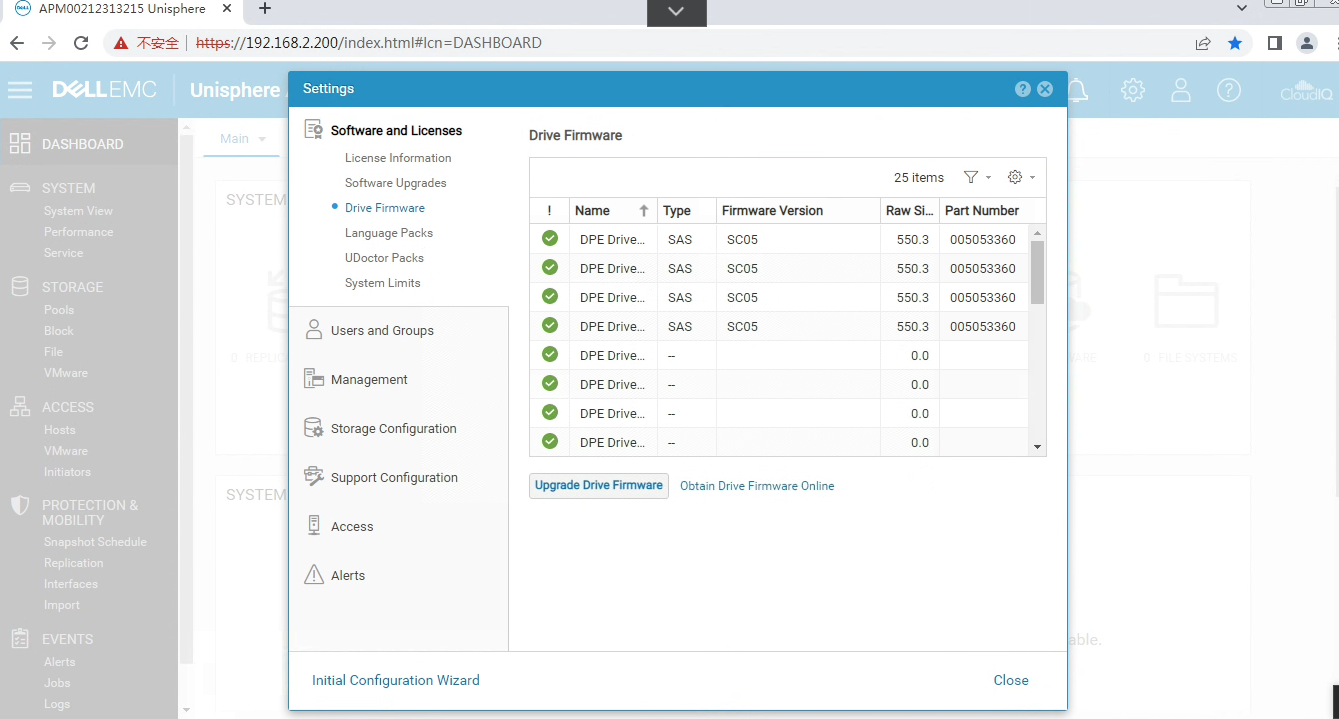Image resolution: width=1339 pixels, height=719 pixels.
Task: Click the Upgrade Drive Firmware button
Action: coord(599,485)
